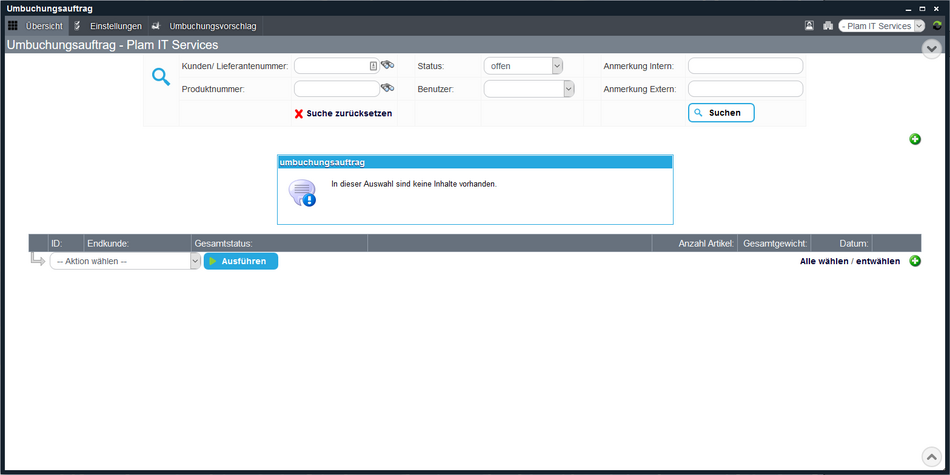The width and height of the screenshot is (950, 475).
Task: Click binoculars icon next to Kunden/Lieferantennummer field
Action: [x=387, y=65]
